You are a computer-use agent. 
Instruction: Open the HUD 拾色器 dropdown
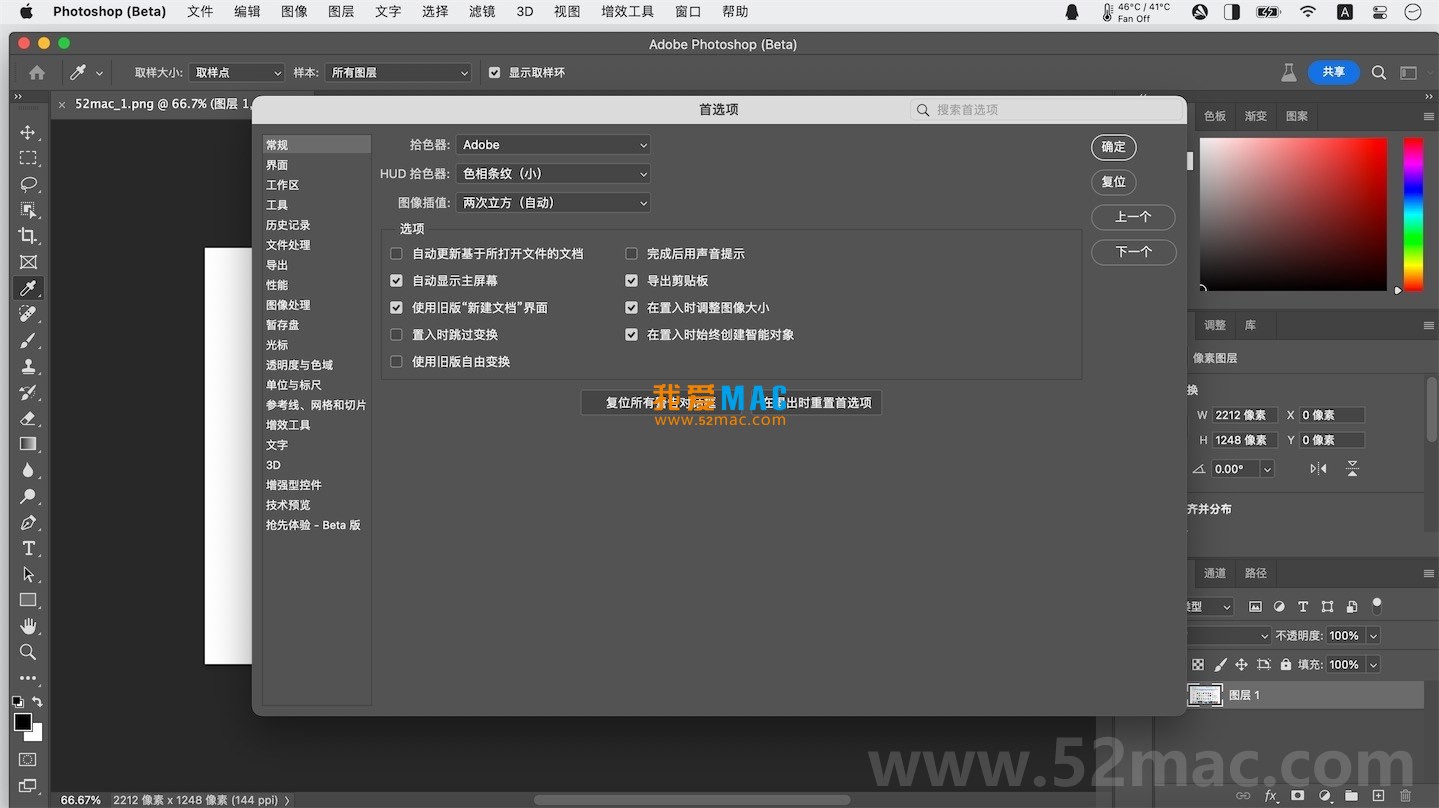(553, 174)
